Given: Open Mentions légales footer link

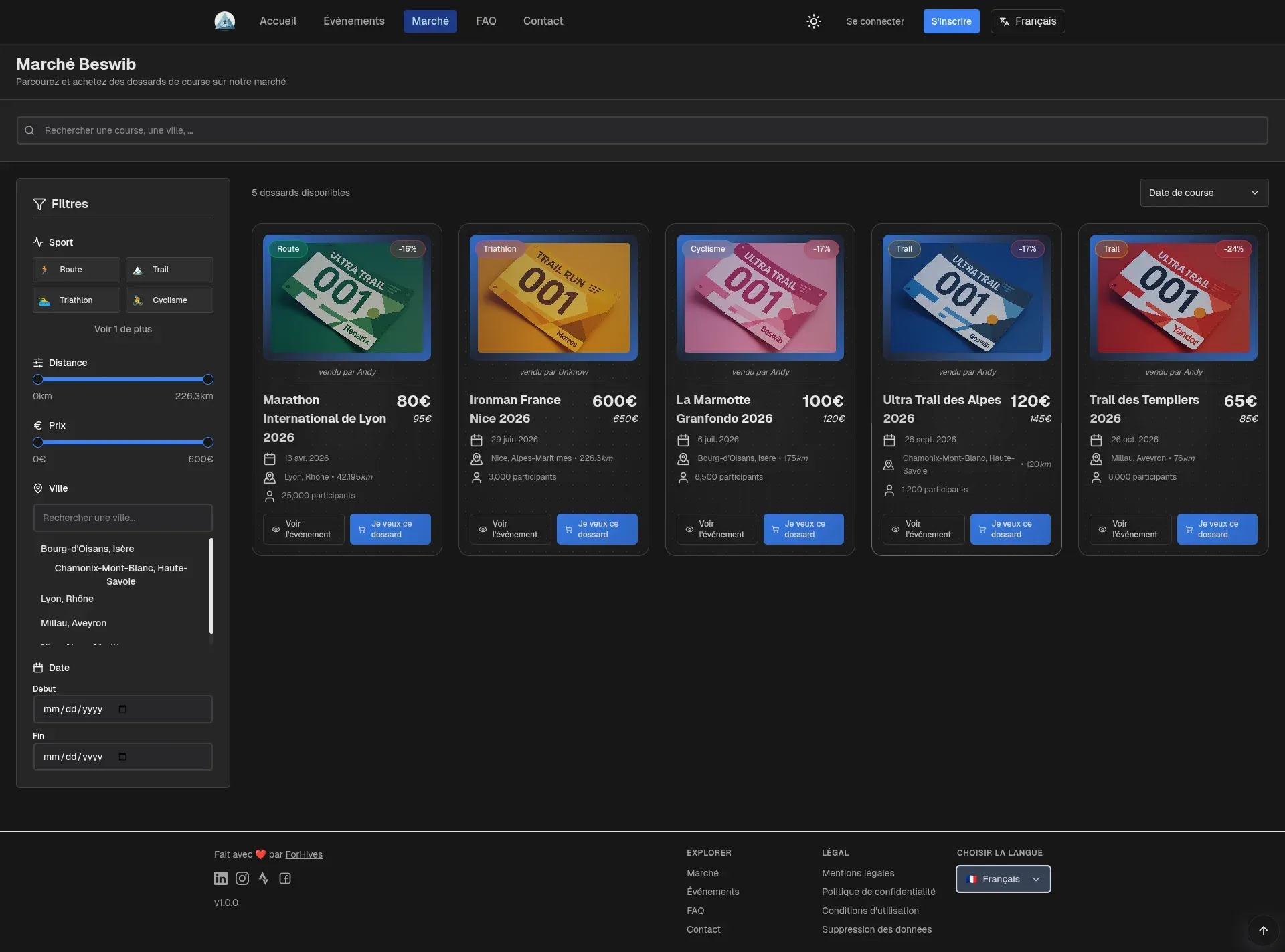Looking at the screenshot, I should point(858,873).
